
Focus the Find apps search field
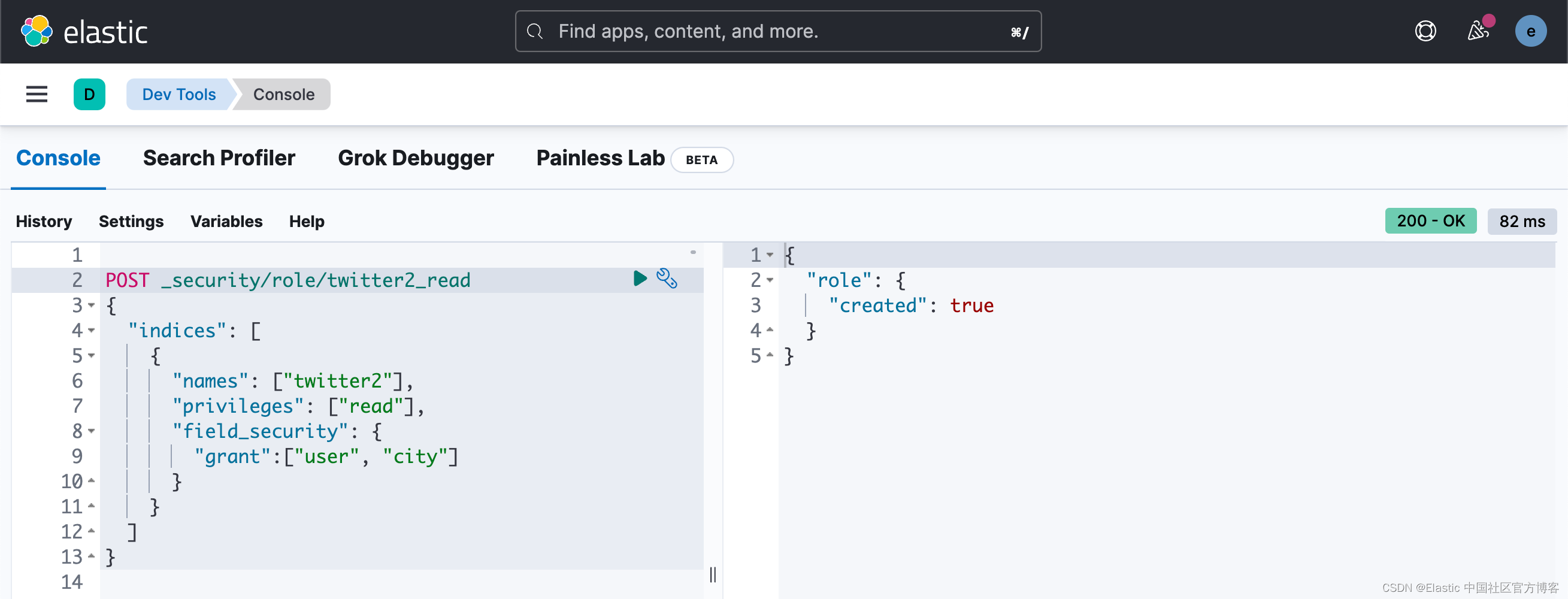[x=778, y=31]
